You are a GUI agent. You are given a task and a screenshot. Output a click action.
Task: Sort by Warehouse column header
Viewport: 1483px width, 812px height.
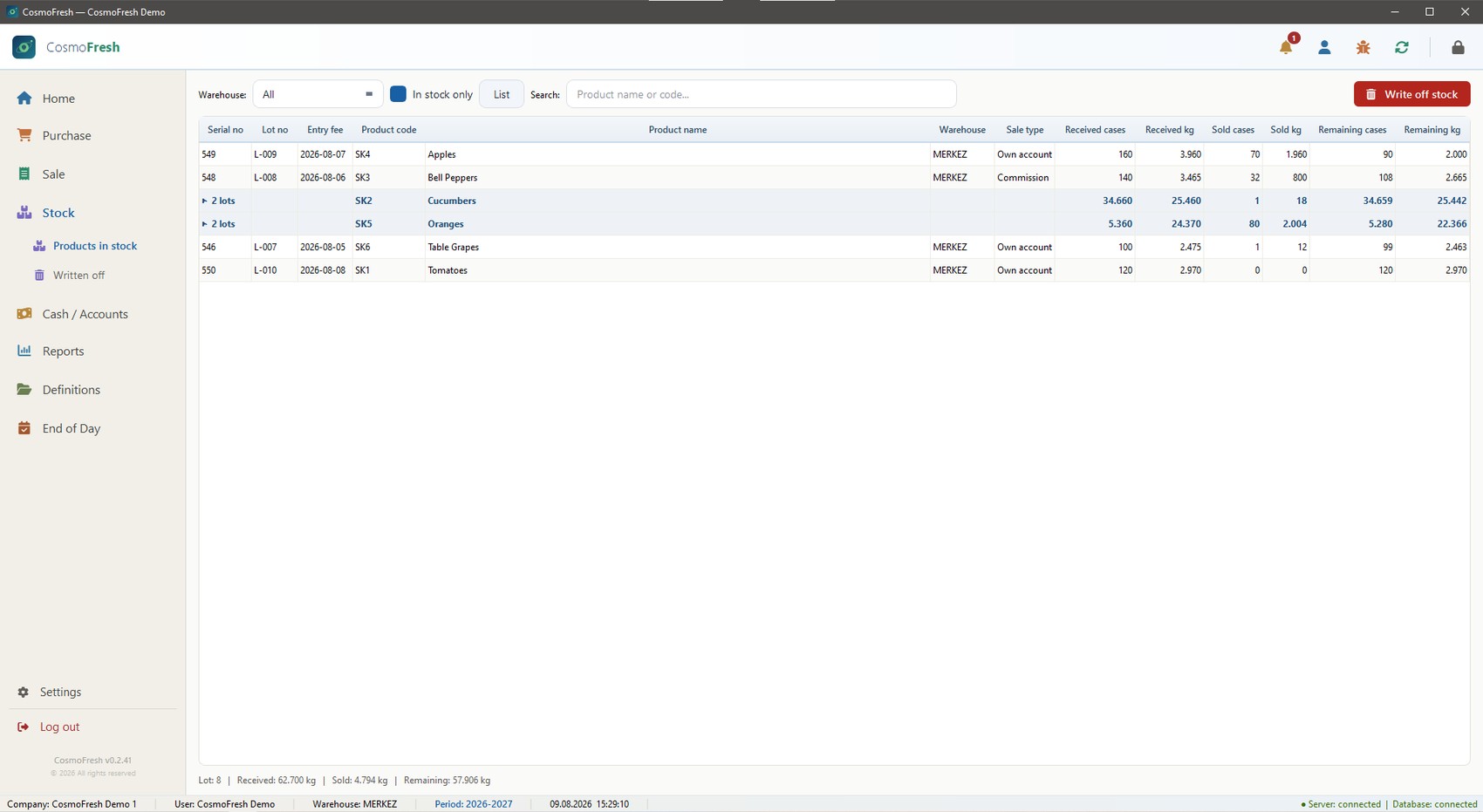(x=962, y=130)
